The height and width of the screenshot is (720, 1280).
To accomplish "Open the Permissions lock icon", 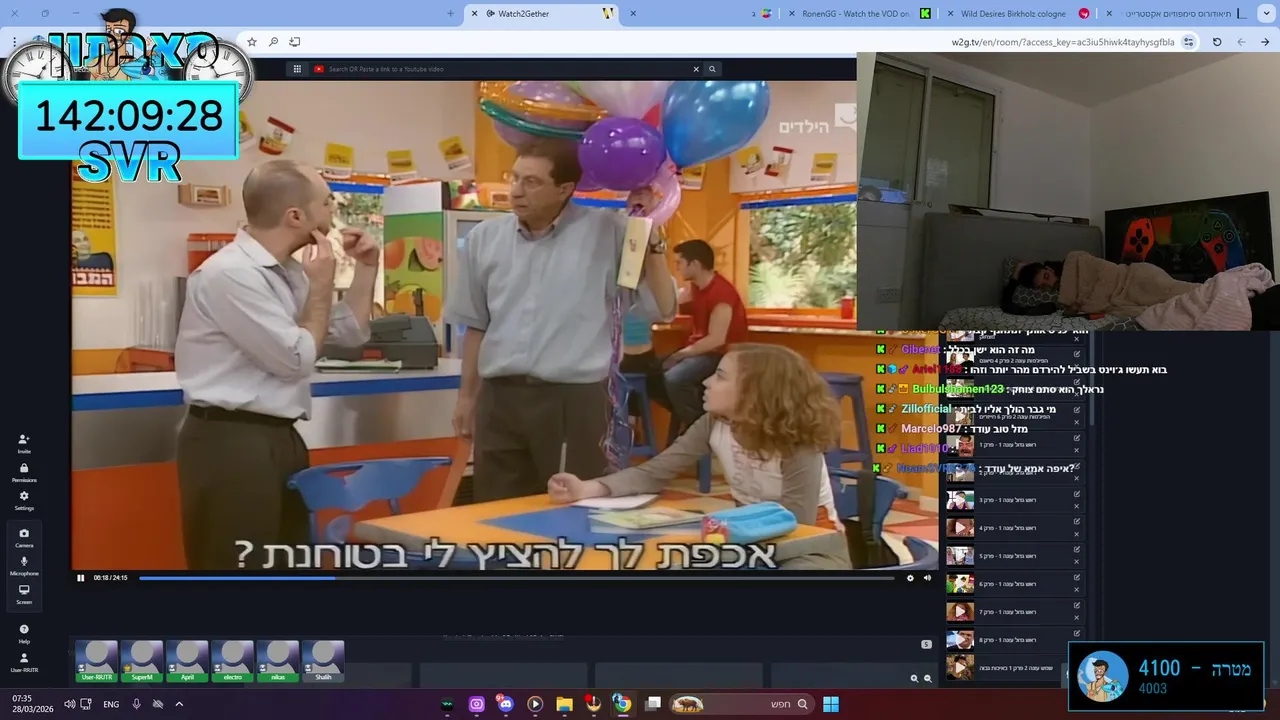I will pyautogui.click(x=24, y=472).
